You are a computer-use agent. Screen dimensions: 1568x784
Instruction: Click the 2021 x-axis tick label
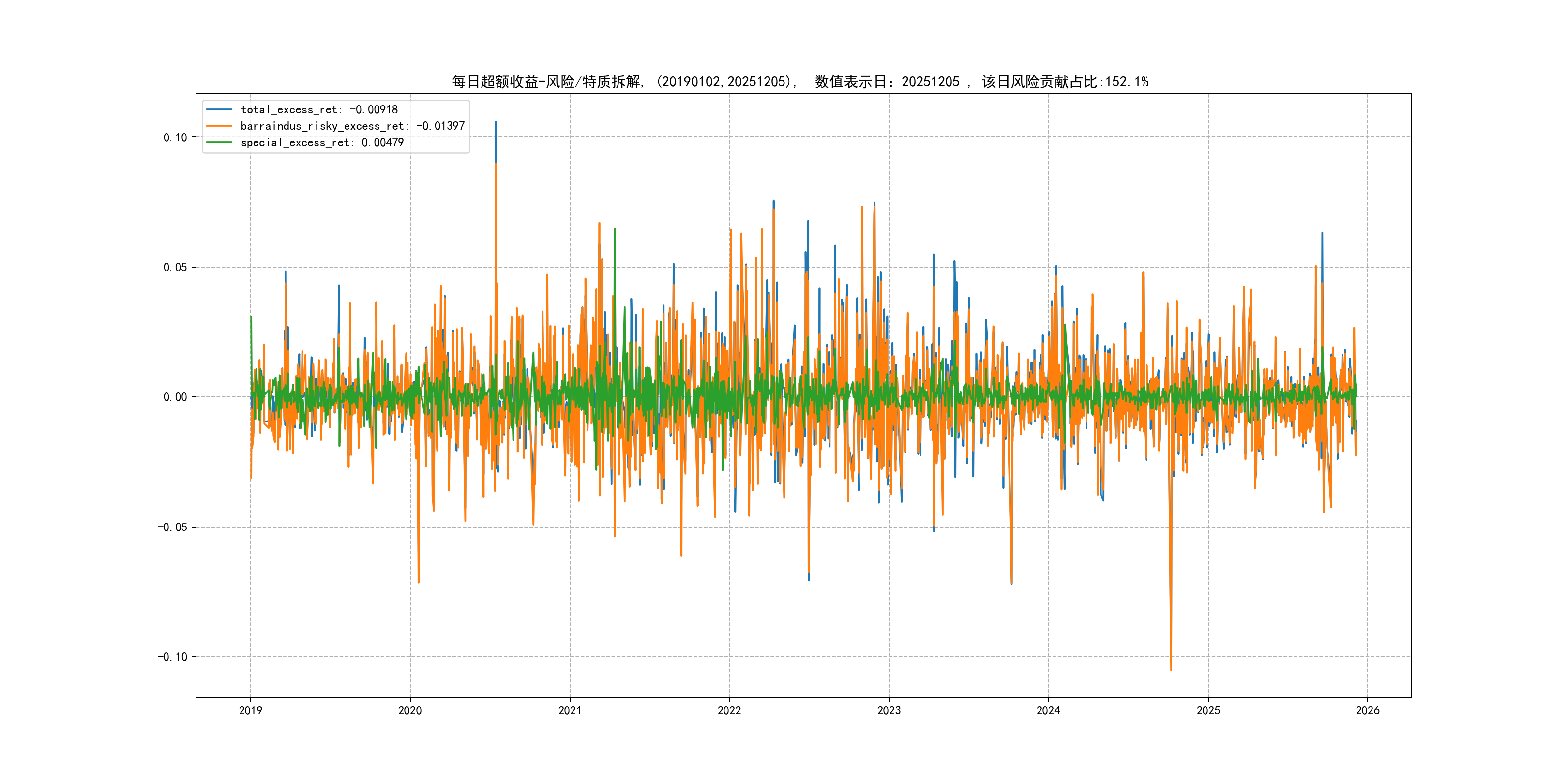coord(570,710)
